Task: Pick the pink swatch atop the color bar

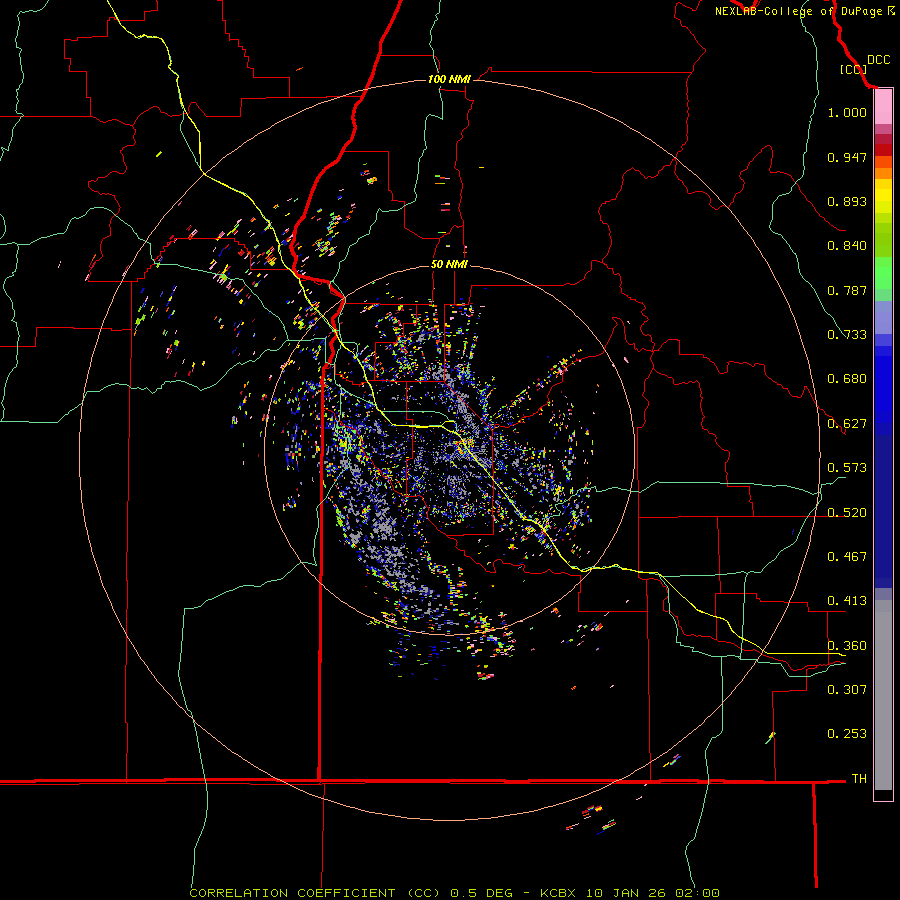Action: (x=883, y=107)
